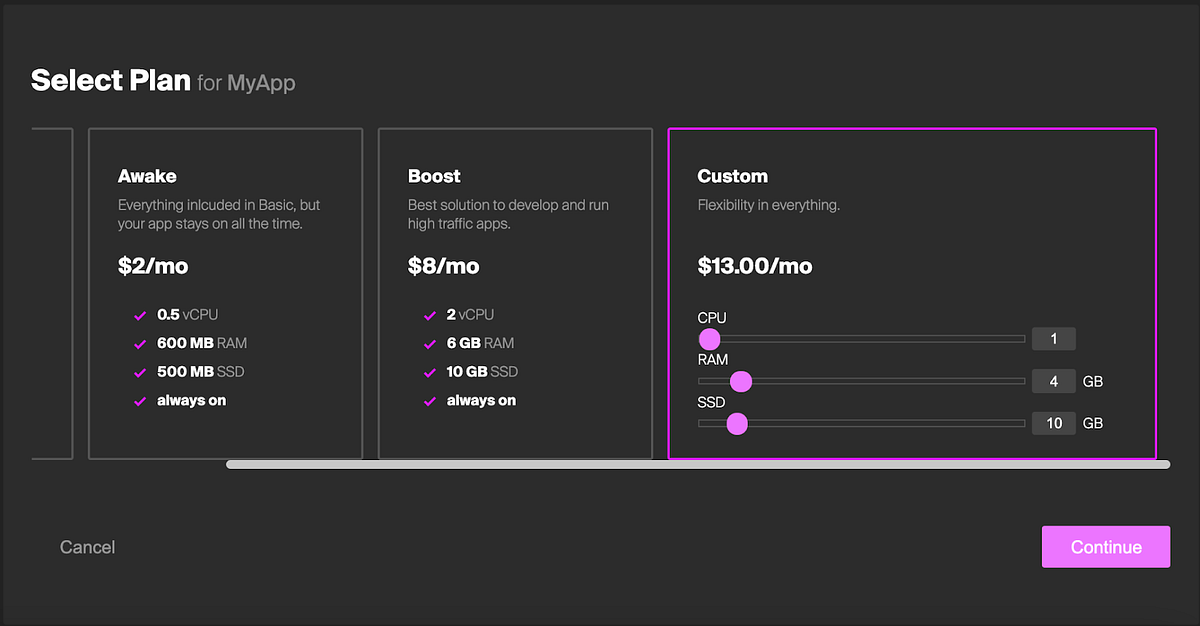Click the checkmark beside 600 MB RAM
This screenshot has height=626, width=1200.
coord(140,343)
